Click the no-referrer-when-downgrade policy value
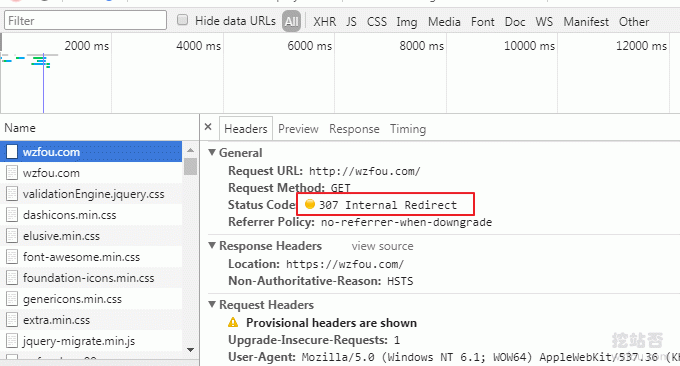Viewport: 680px width, 366px height. click(x=406, y=222)
